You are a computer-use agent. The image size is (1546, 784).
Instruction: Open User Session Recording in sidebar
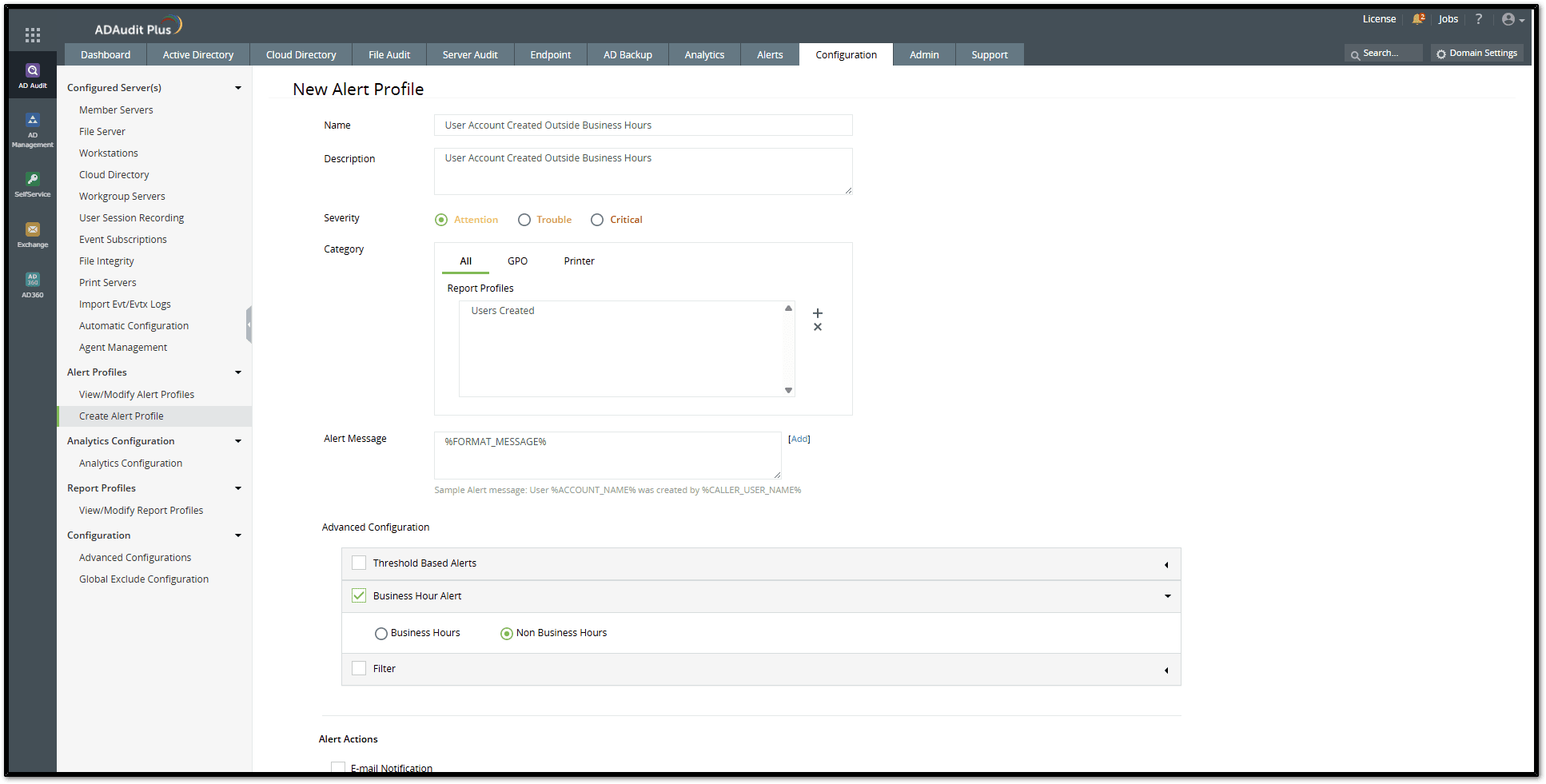pos(131,218)
